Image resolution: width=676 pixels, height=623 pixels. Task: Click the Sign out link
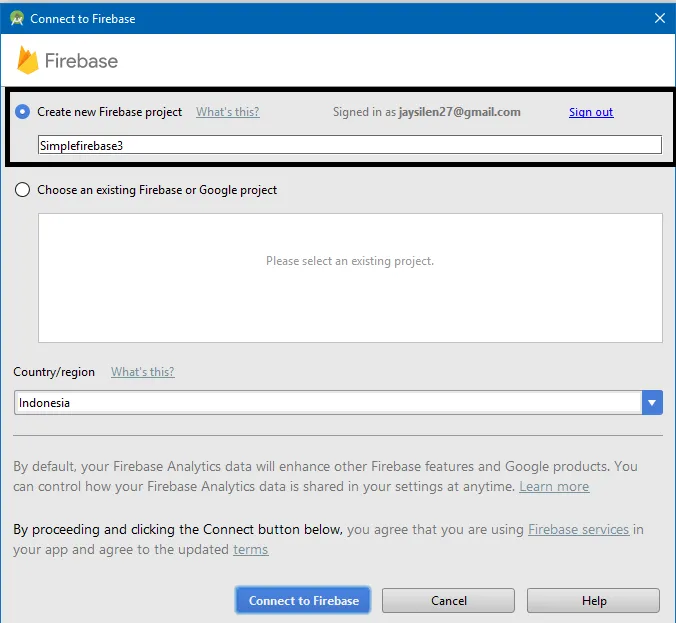591,112
